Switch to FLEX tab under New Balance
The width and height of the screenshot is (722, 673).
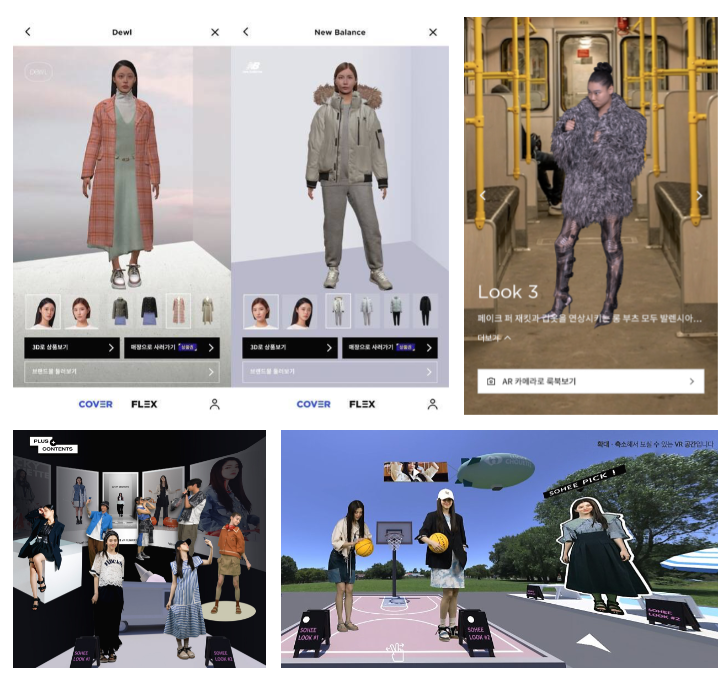point(362,404)
